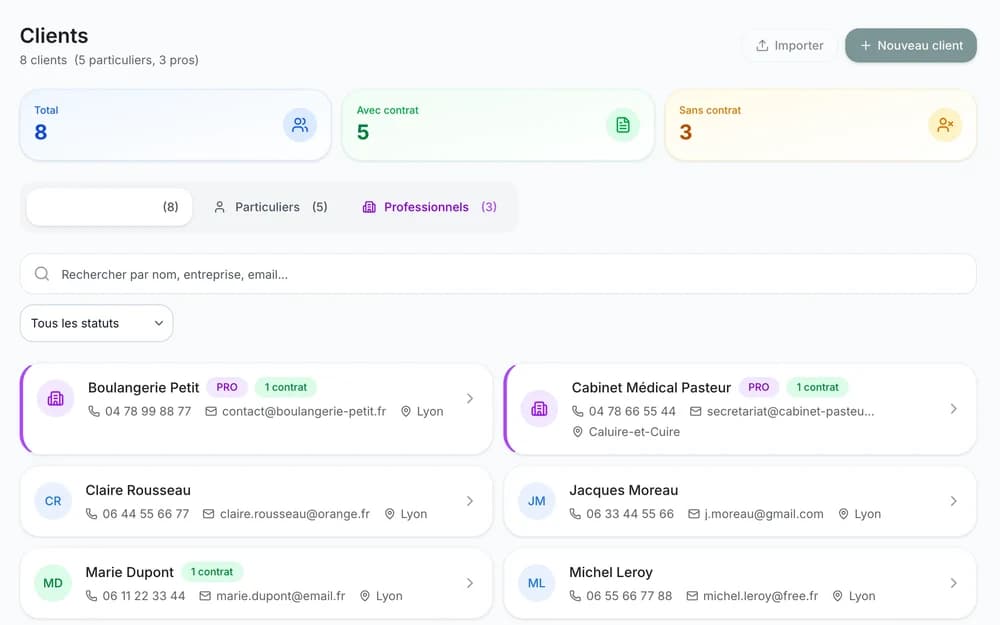The width and height of the screenshot is (1000, 625).
Task: Click the phone icon for Boulangerie Petit
Action: coord(94,411)
